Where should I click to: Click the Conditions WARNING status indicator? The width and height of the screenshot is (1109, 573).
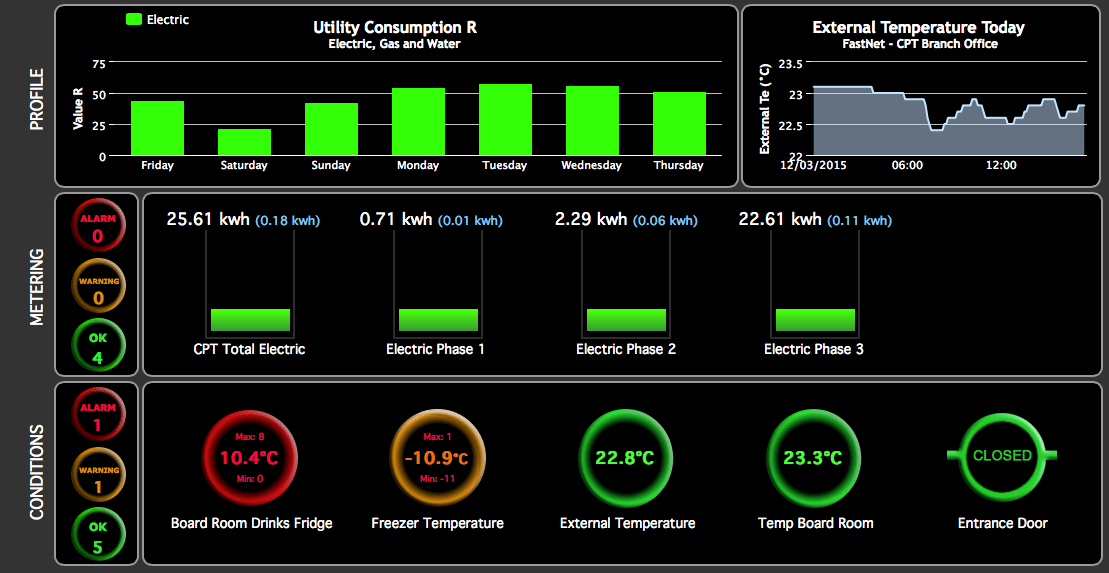pyautogui.click(x=98, y=477)
